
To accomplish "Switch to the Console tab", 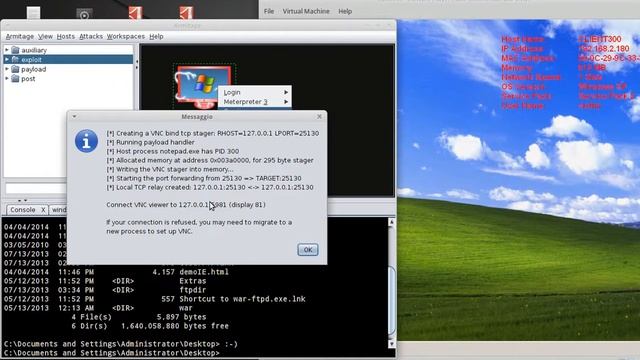I will click(x=23, y=209).
